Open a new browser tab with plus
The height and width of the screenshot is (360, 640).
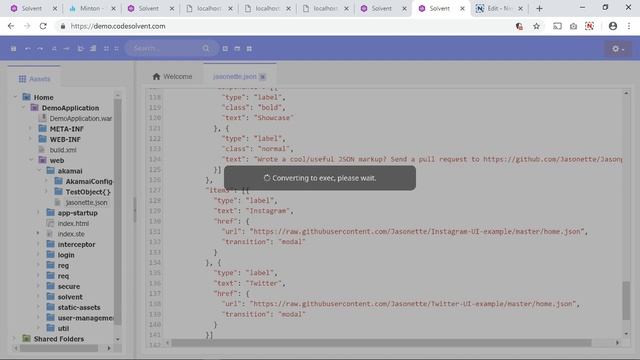(x=540, y=9)
